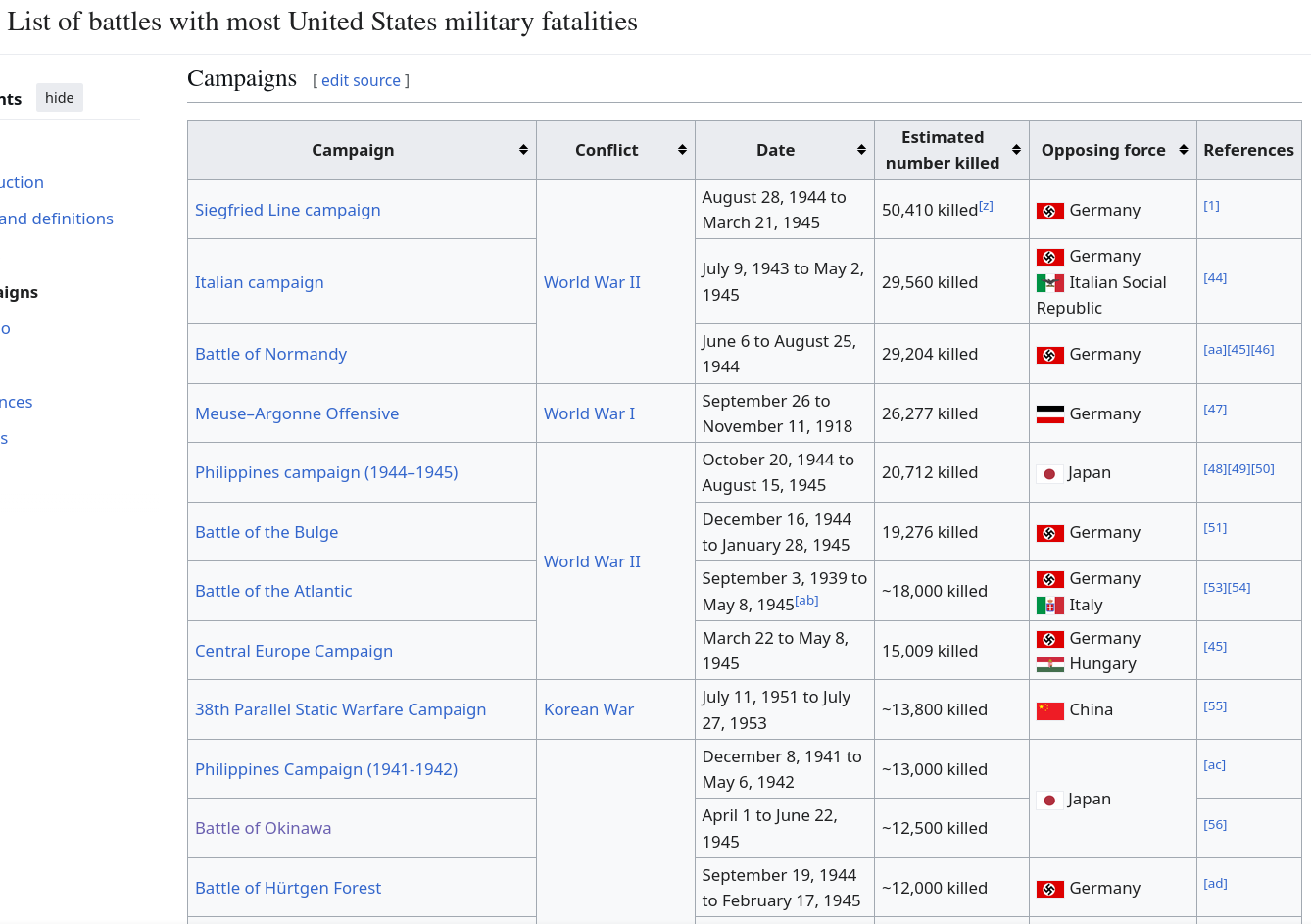View the Battle of the Bulge article
The image size is (1311, 924).
267,532
